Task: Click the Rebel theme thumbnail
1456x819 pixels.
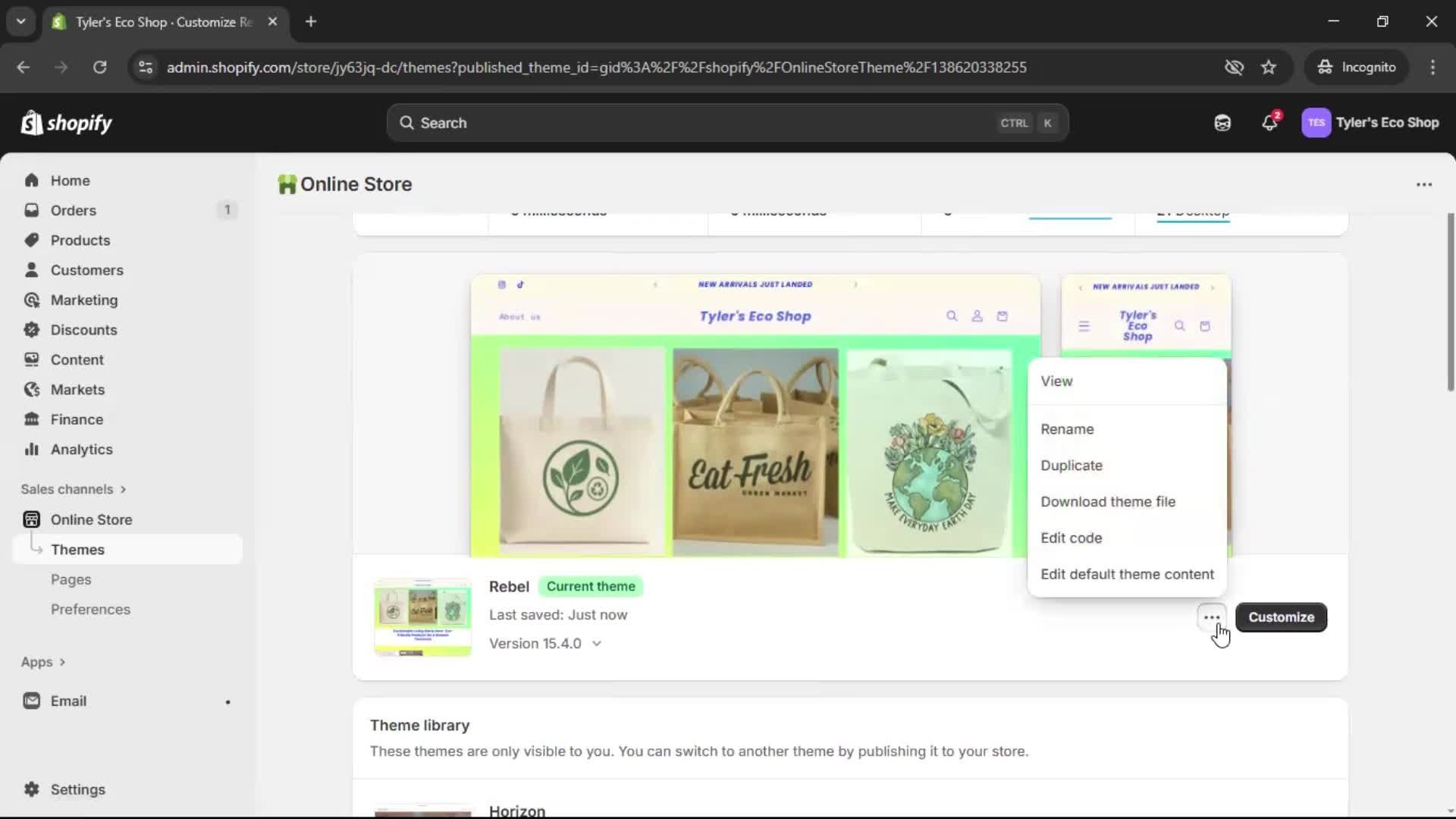Action: [x=422, y=617]
